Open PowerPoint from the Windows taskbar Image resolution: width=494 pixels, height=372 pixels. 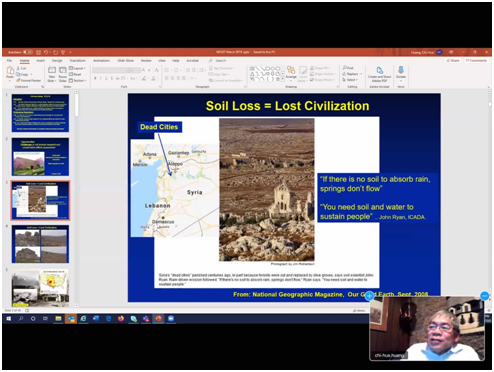[x=159, y=319]
